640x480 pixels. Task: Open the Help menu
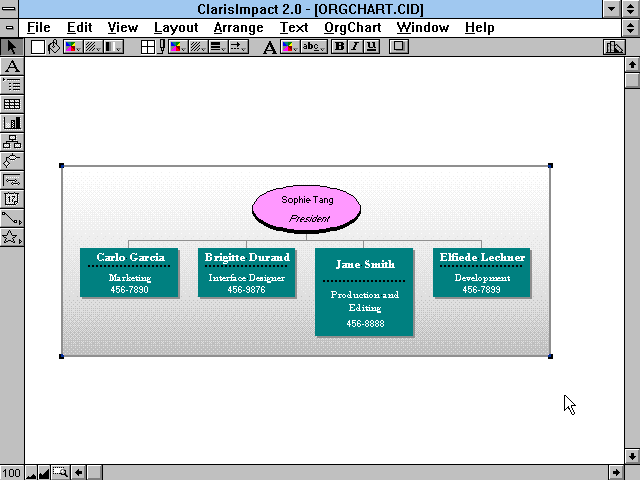click(x=480, y=28)
